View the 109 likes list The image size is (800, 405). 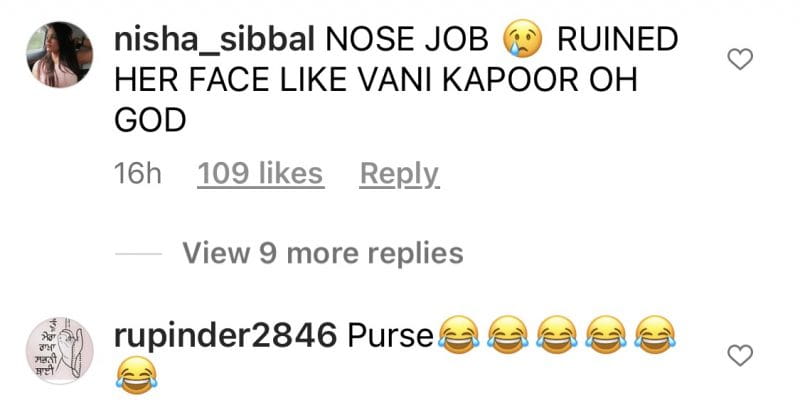pos(260,174)
